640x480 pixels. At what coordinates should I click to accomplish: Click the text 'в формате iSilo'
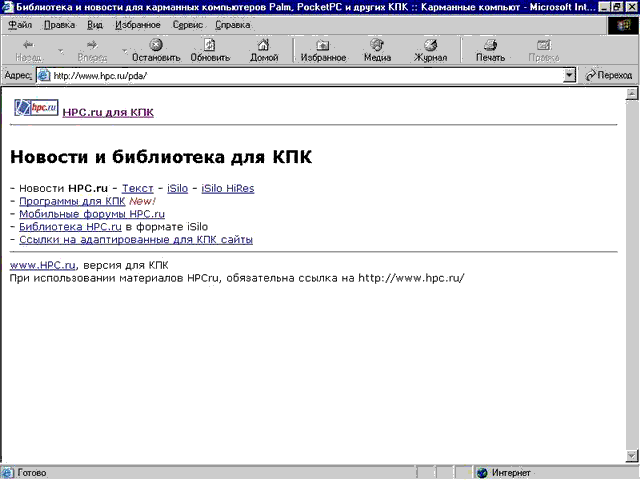point(167,227)
